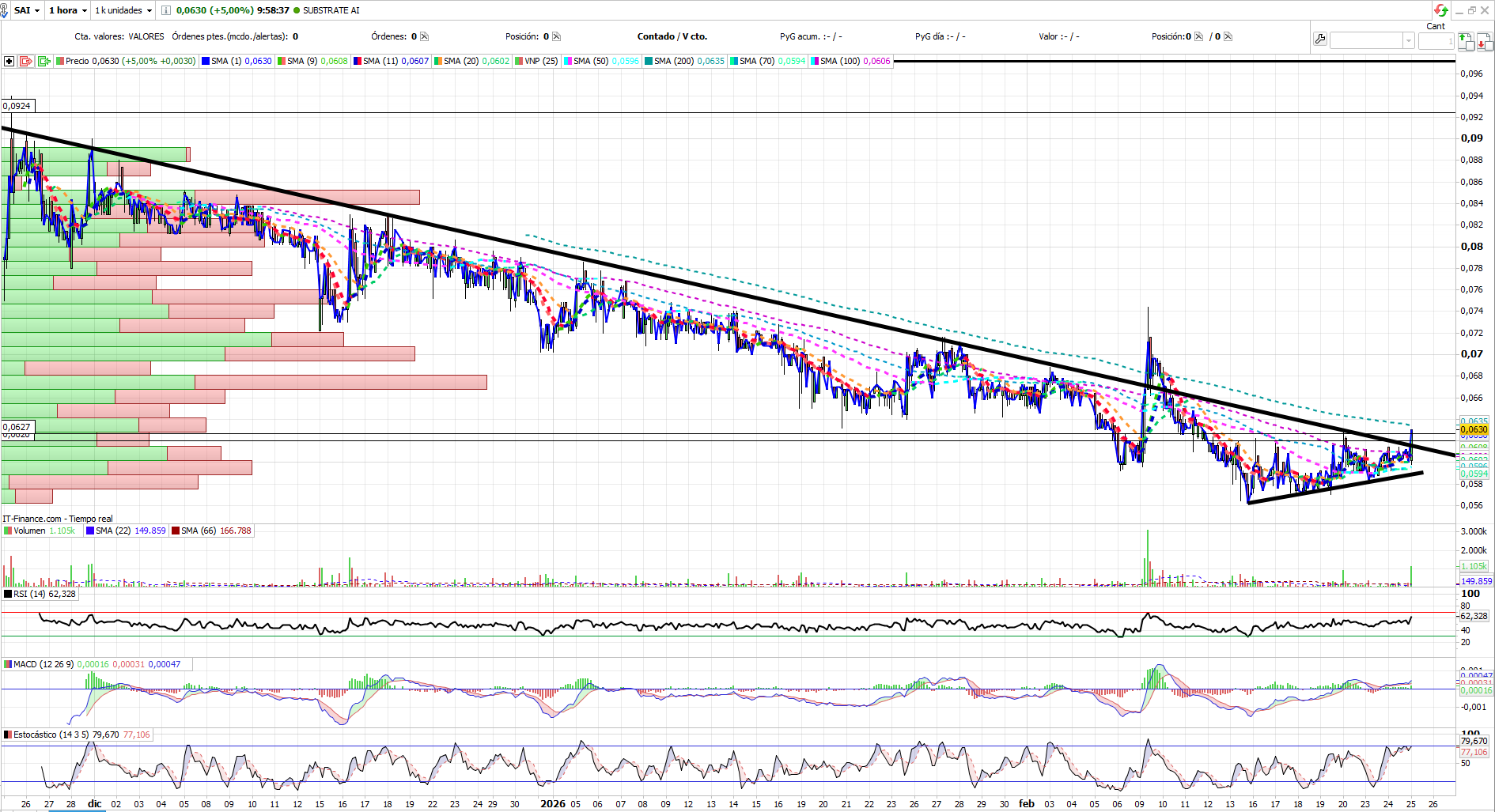Click the red export arrow icon
1495x812 pixels.
pyautogui.click(x=26, y=61)
